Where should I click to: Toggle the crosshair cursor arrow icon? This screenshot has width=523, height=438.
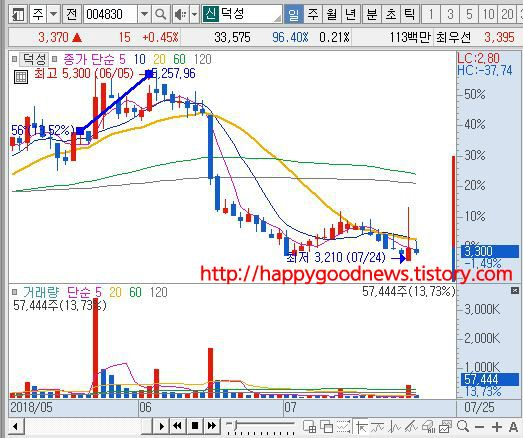pyautogui.click(x=362, y=427)
